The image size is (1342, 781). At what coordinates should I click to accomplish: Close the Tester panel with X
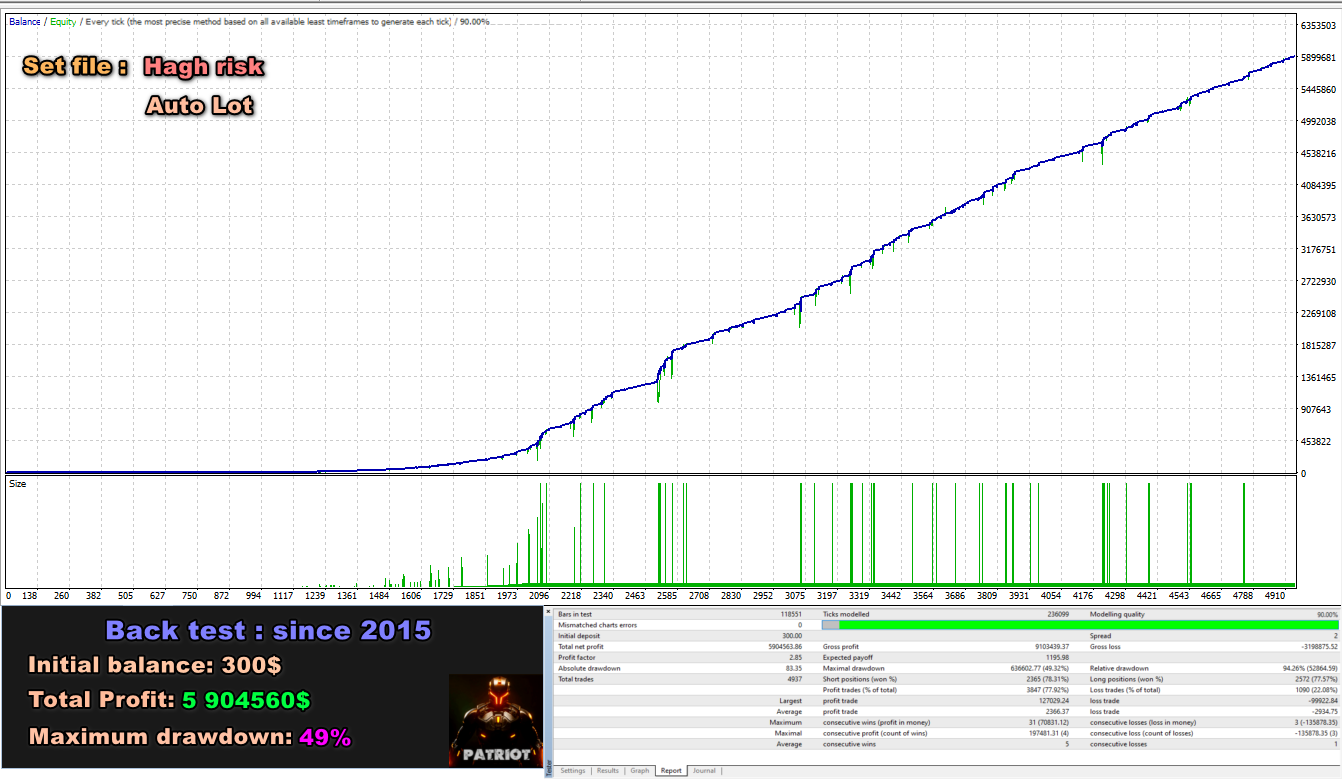click(x=548, y=611)
